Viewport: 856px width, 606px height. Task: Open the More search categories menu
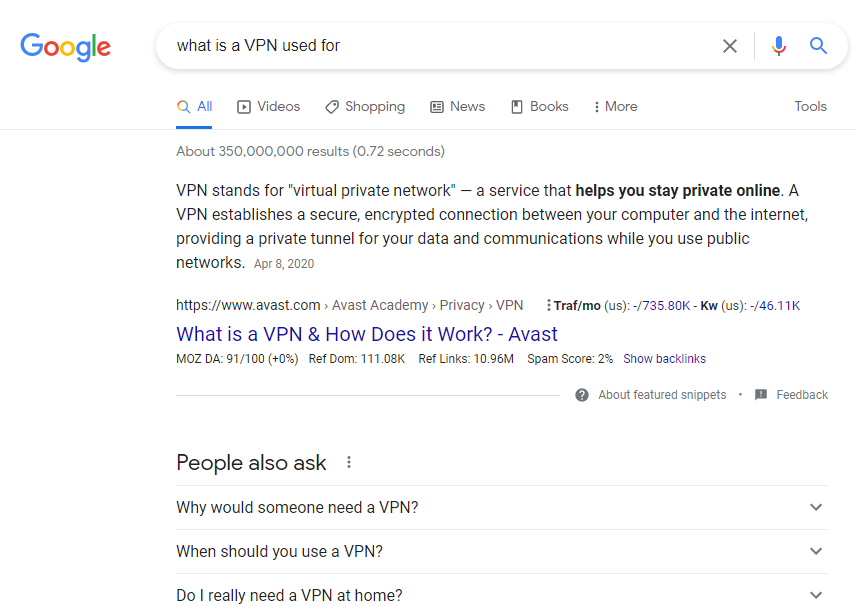click(x=615, y=107)
